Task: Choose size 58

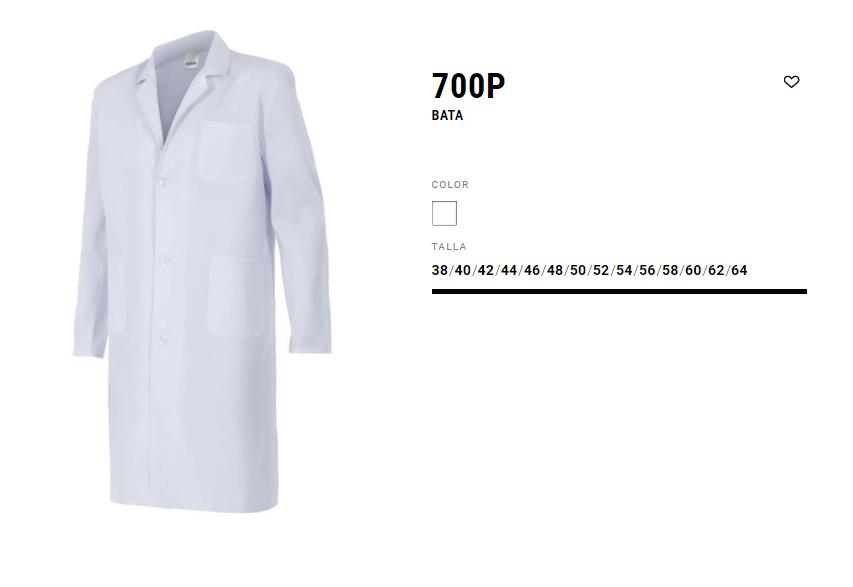Action: point(670,270)
